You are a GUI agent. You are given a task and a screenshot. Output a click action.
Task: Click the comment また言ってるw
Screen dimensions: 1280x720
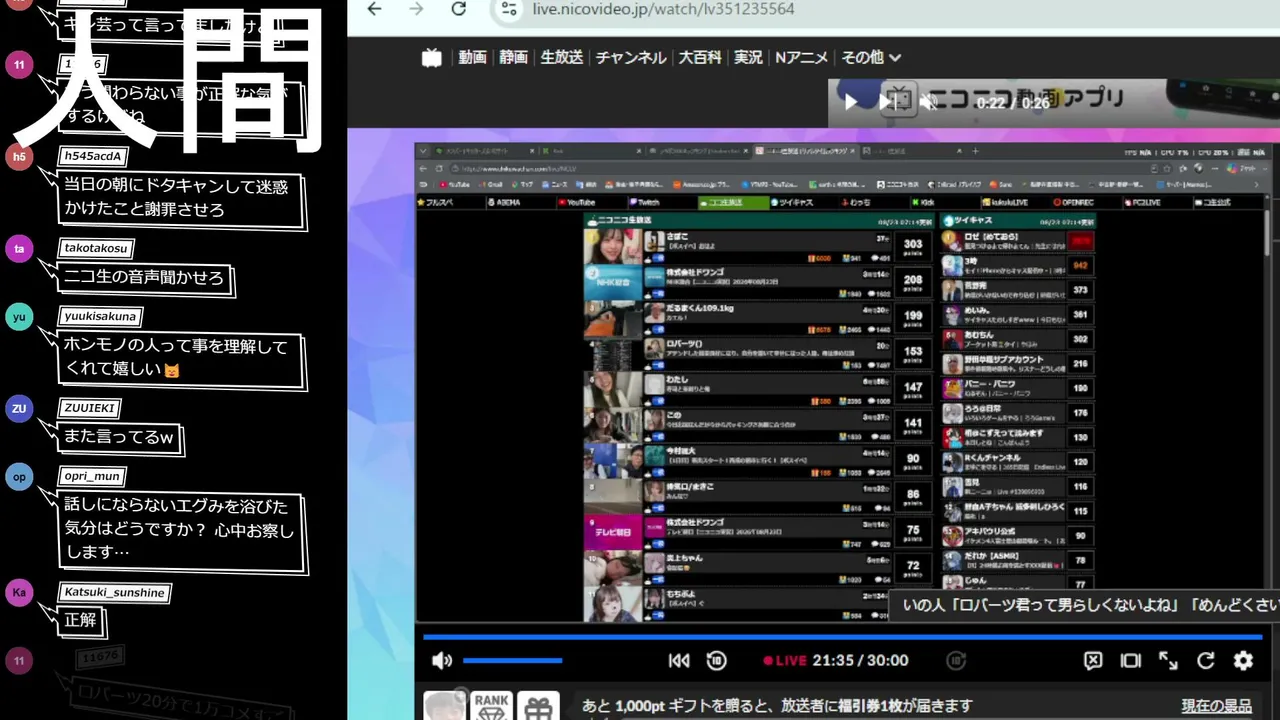[119, 437]
